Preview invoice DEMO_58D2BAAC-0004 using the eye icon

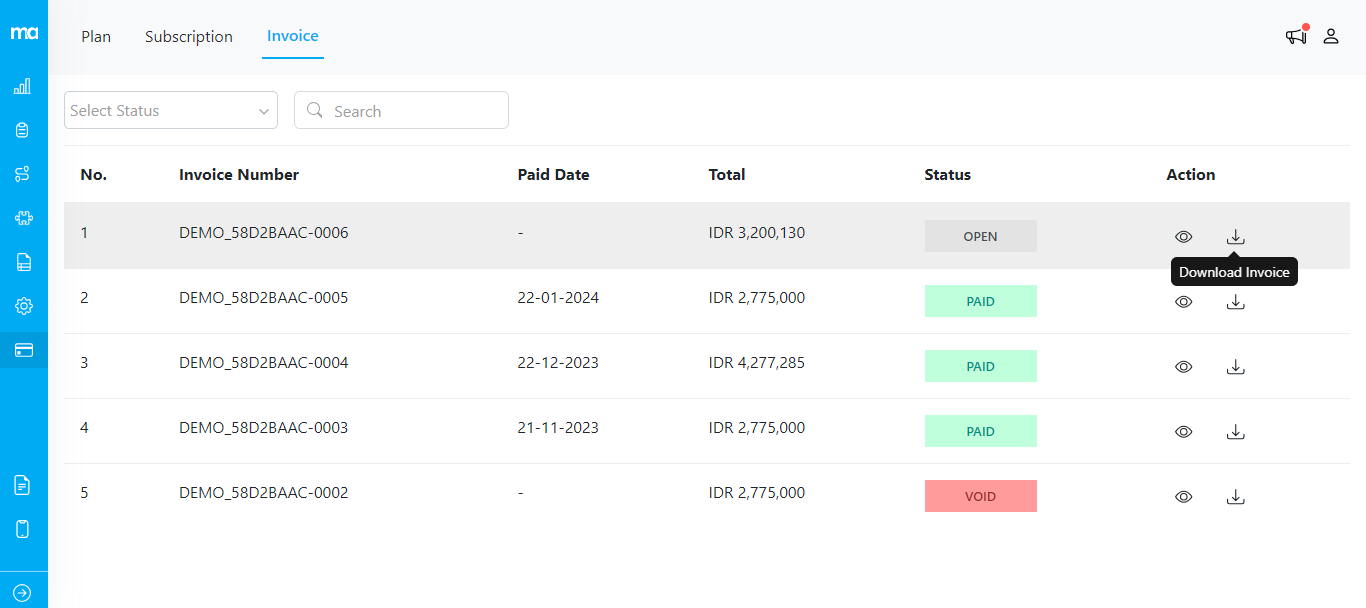click(1183, 366)
